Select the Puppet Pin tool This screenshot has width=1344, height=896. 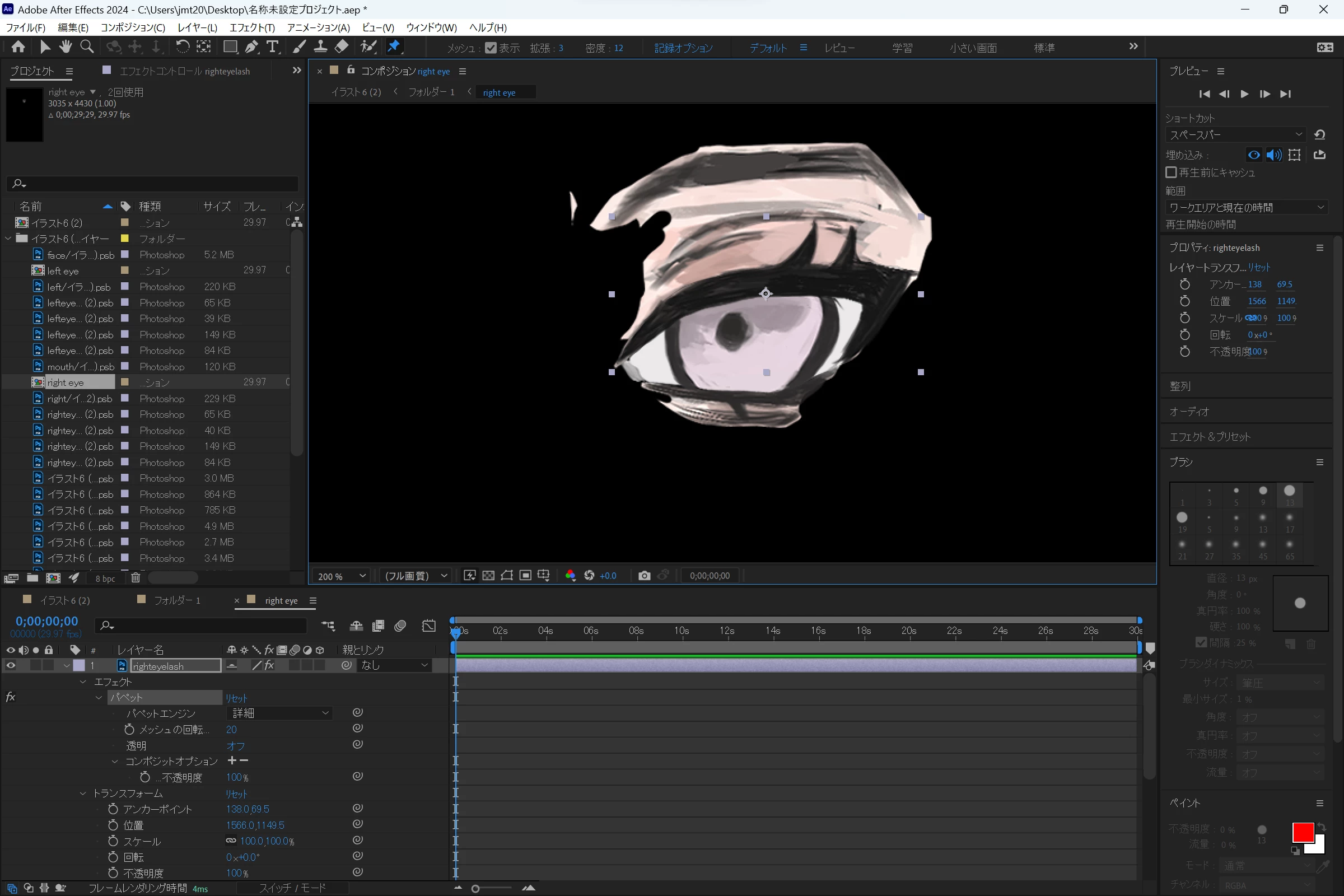tap(394, 47)
